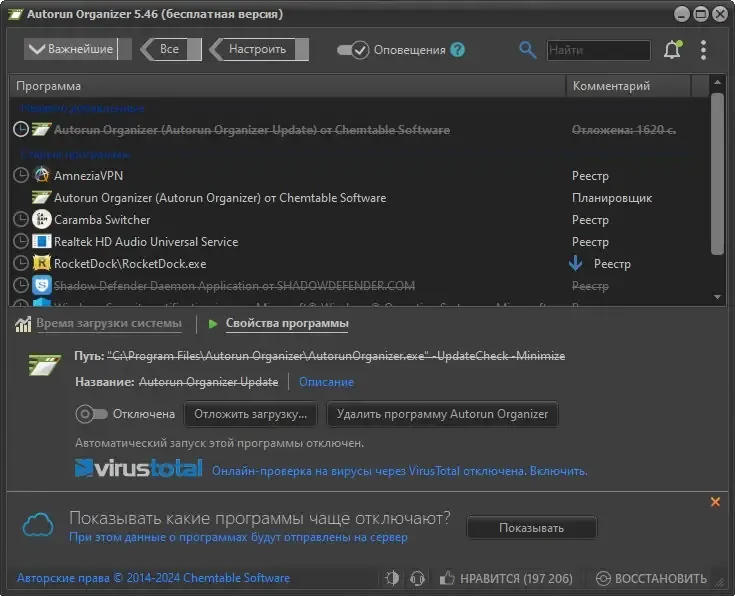
Task: Click the thumbs-up like icon
Action: 447,578
